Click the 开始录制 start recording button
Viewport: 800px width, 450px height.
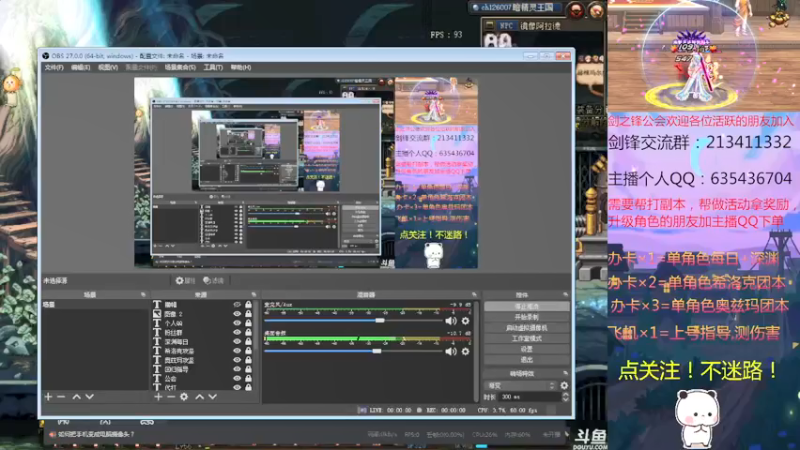(527, 317)
